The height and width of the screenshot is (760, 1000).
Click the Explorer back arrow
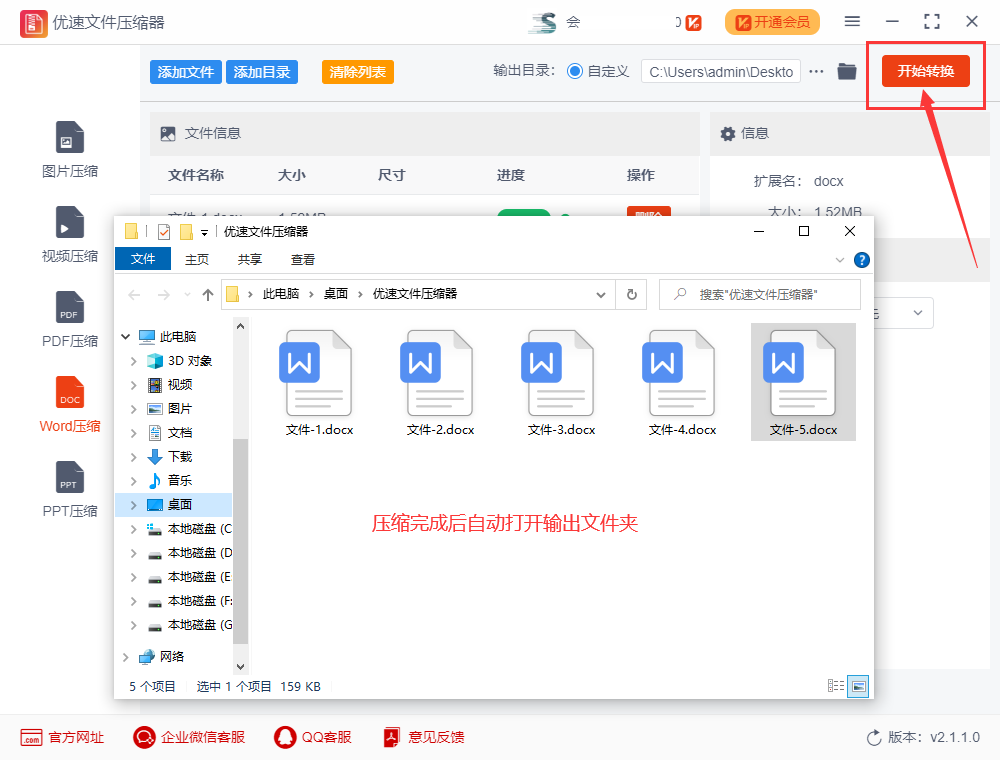pyautogui.click(x=134, y=295)
